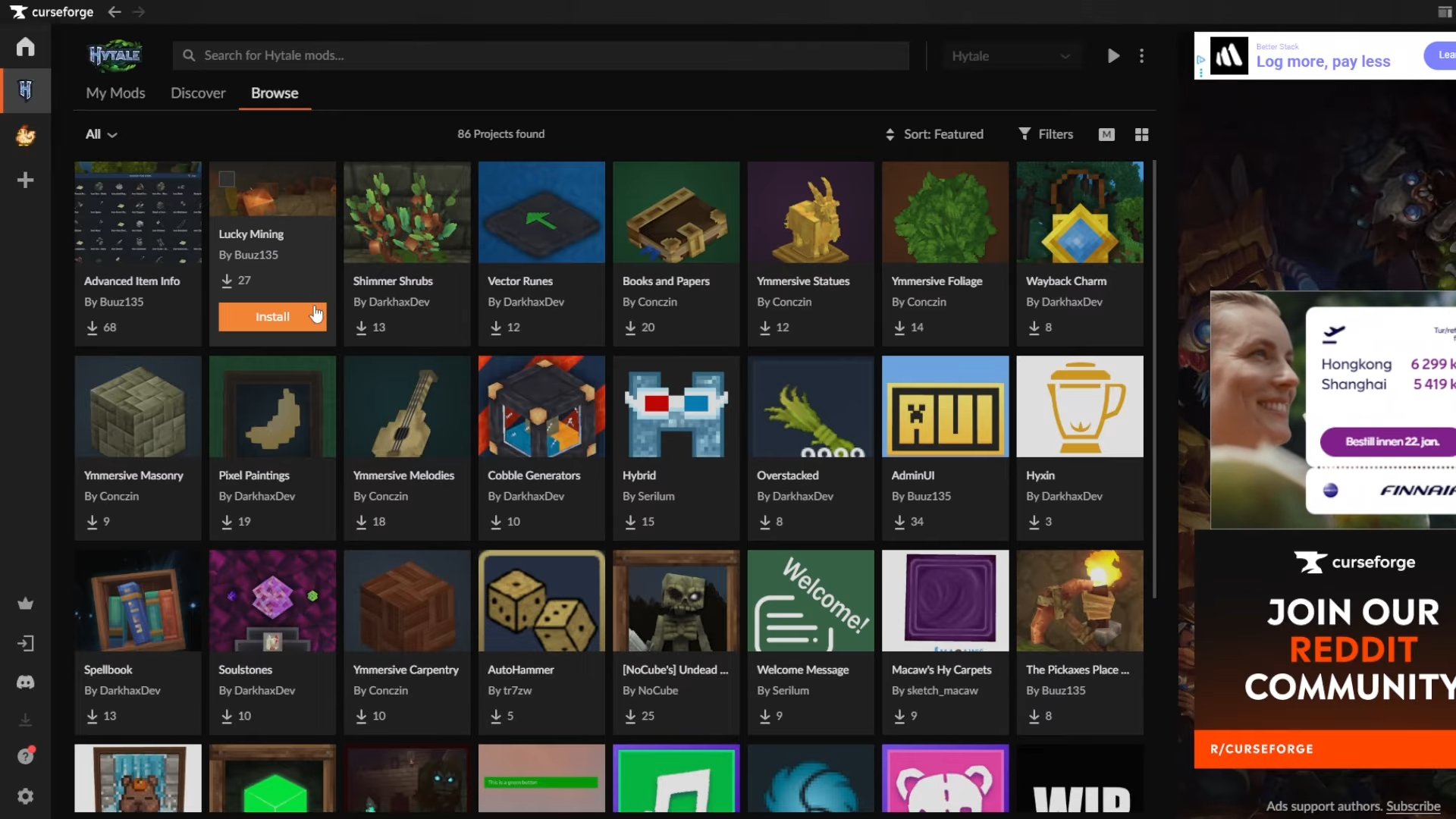
Task: Expand the Hytale profile dropdown
Action: [x=1010, y=56]
